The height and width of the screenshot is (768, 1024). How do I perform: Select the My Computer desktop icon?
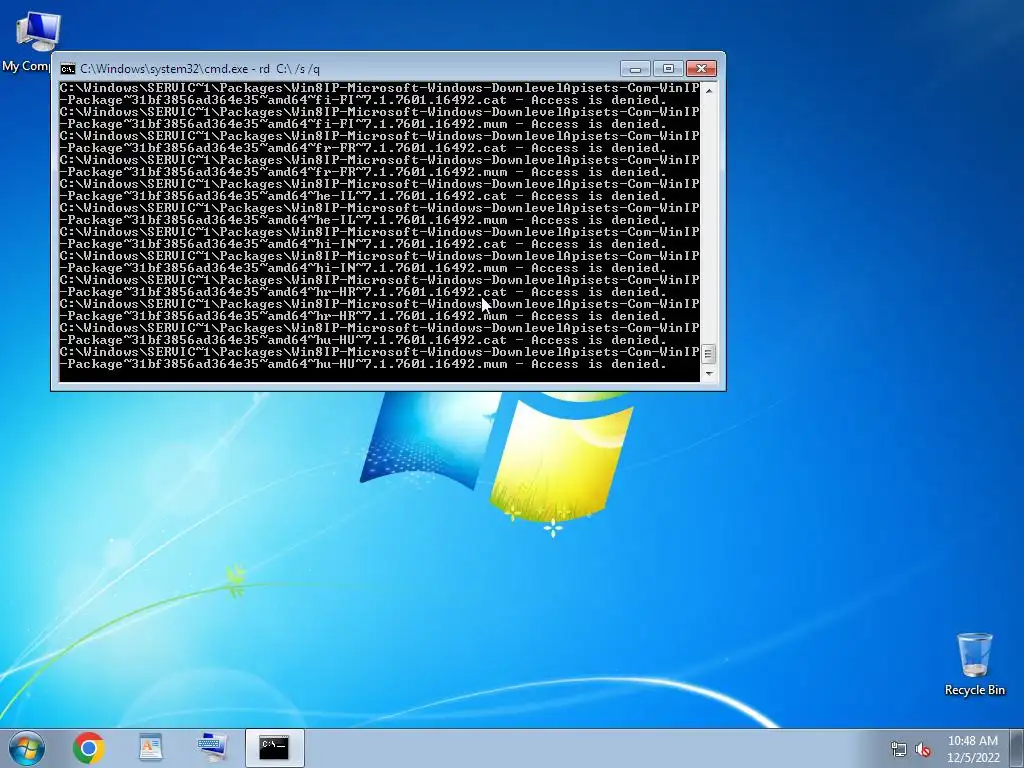(x=37, y=31)
